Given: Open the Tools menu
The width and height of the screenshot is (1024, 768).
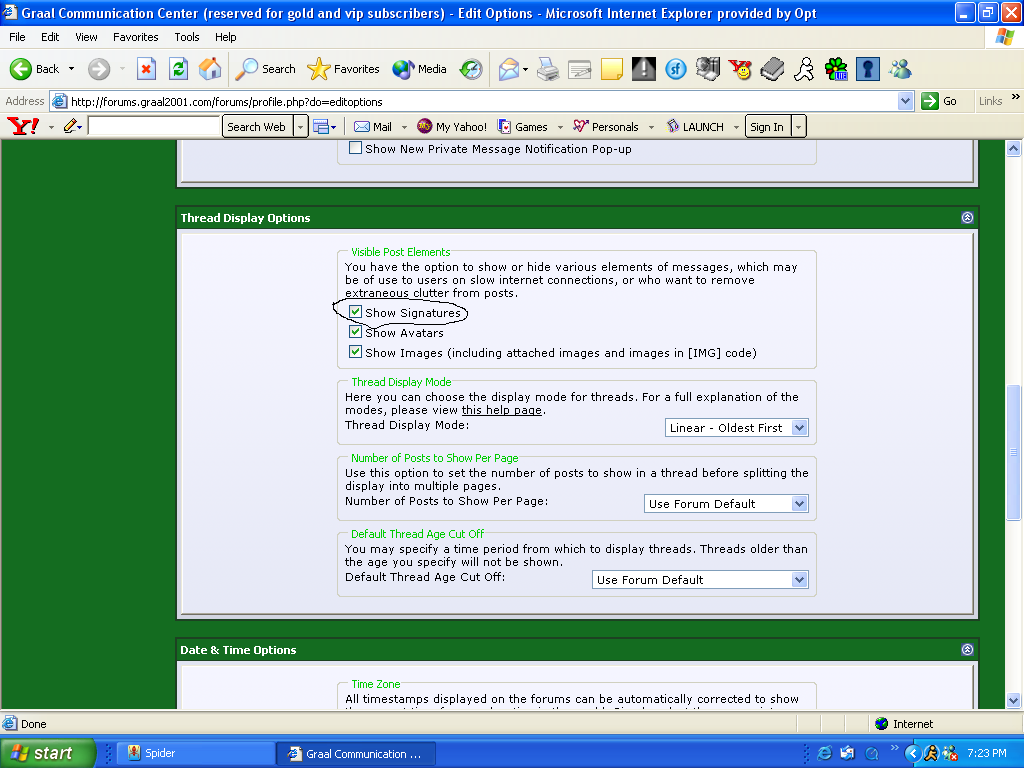Looking at the screenshot, I should tap(187, 37).
